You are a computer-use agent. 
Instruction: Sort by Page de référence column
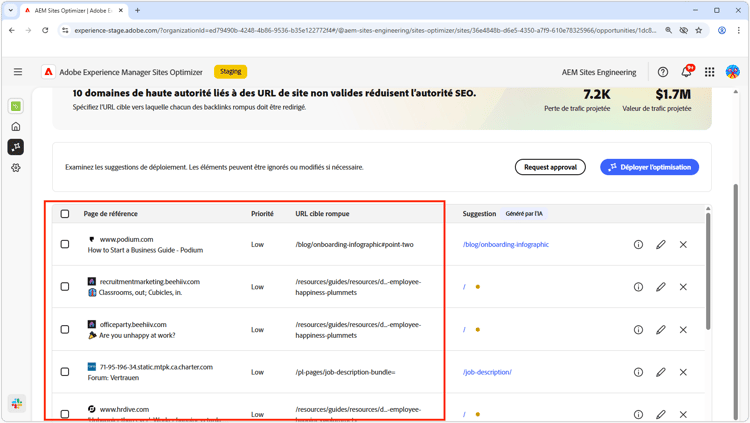point(110,214)
